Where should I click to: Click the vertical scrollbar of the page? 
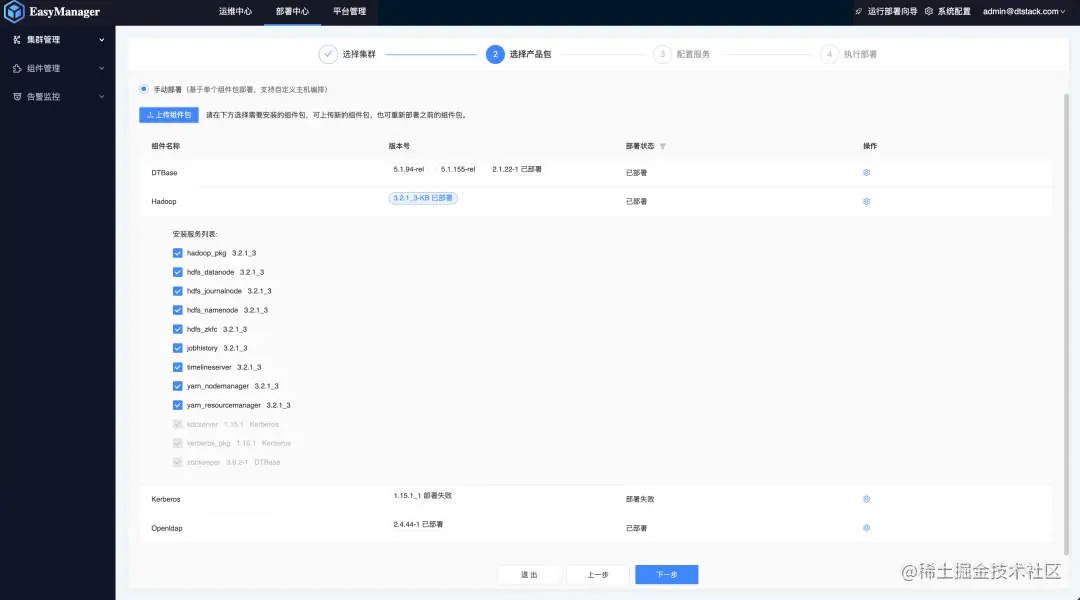click(x=1066, y=324)
